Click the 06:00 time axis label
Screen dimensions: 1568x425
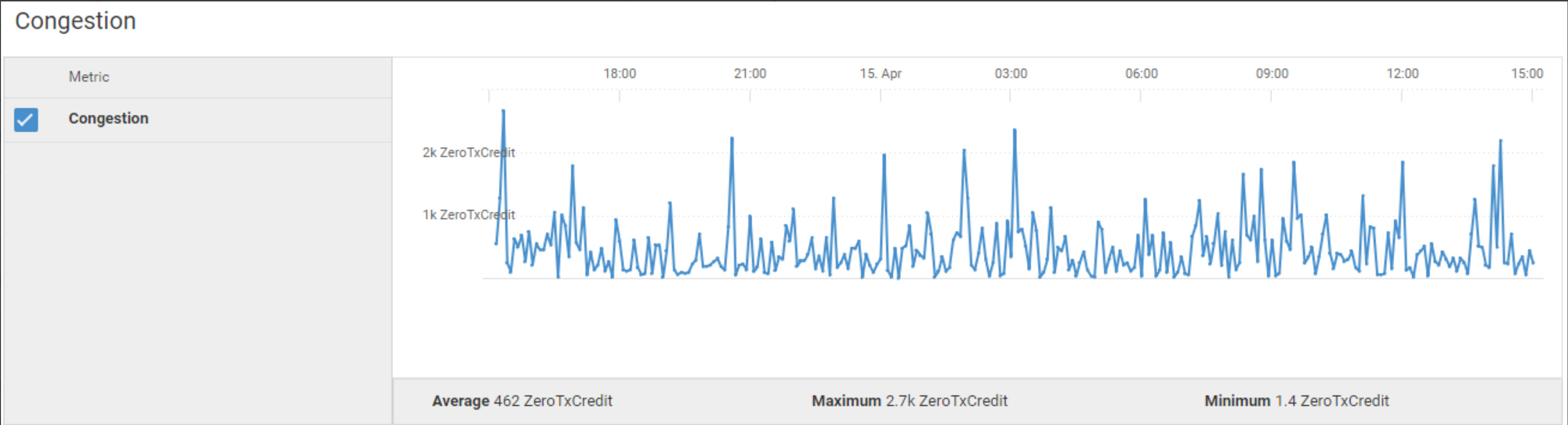[x=1141, y=74]
